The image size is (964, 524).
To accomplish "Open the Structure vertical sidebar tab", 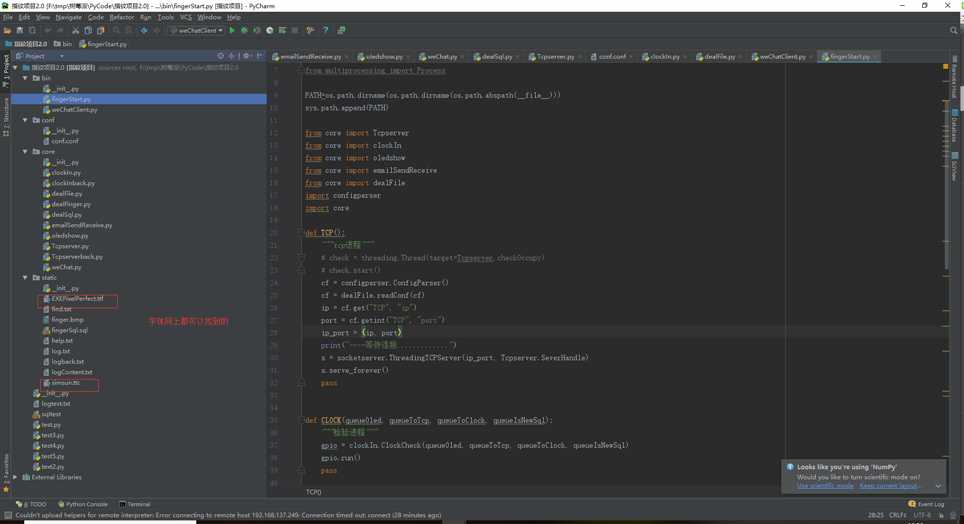I will pyautogui.click(x=6, y=117).
